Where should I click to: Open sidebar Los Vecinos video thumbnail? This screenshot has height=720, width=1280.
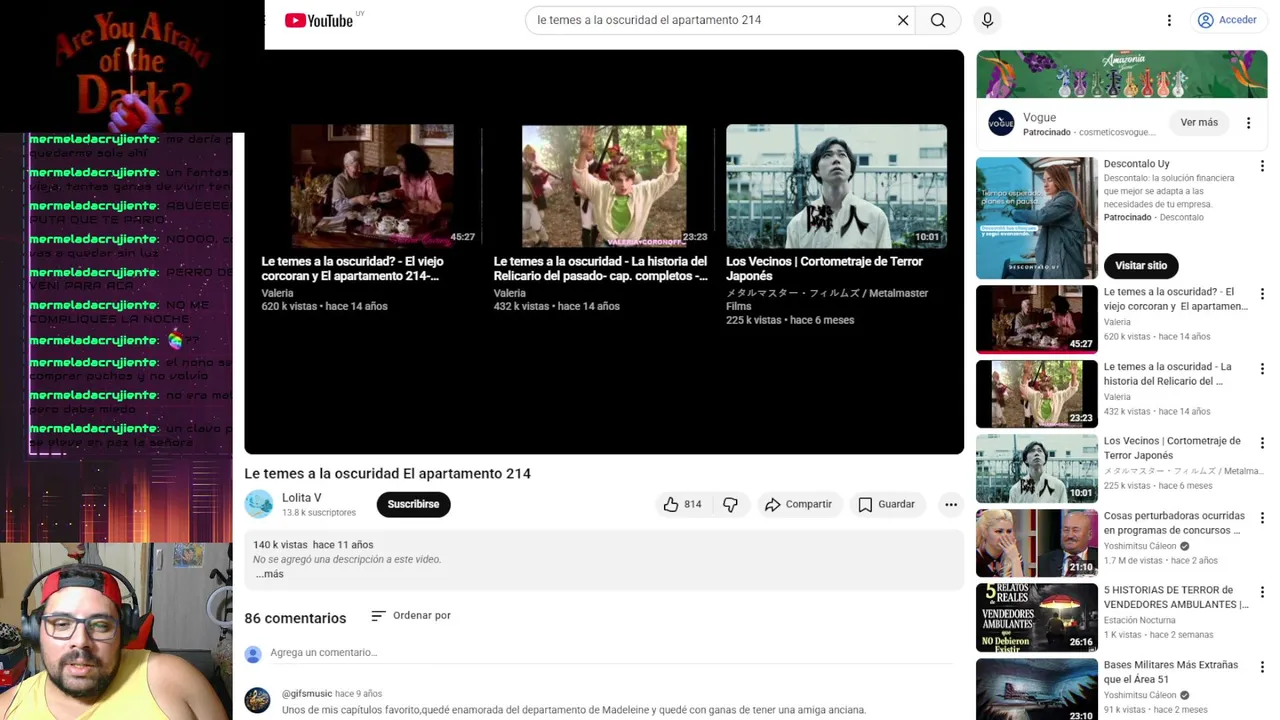[x=1037, y=468]
